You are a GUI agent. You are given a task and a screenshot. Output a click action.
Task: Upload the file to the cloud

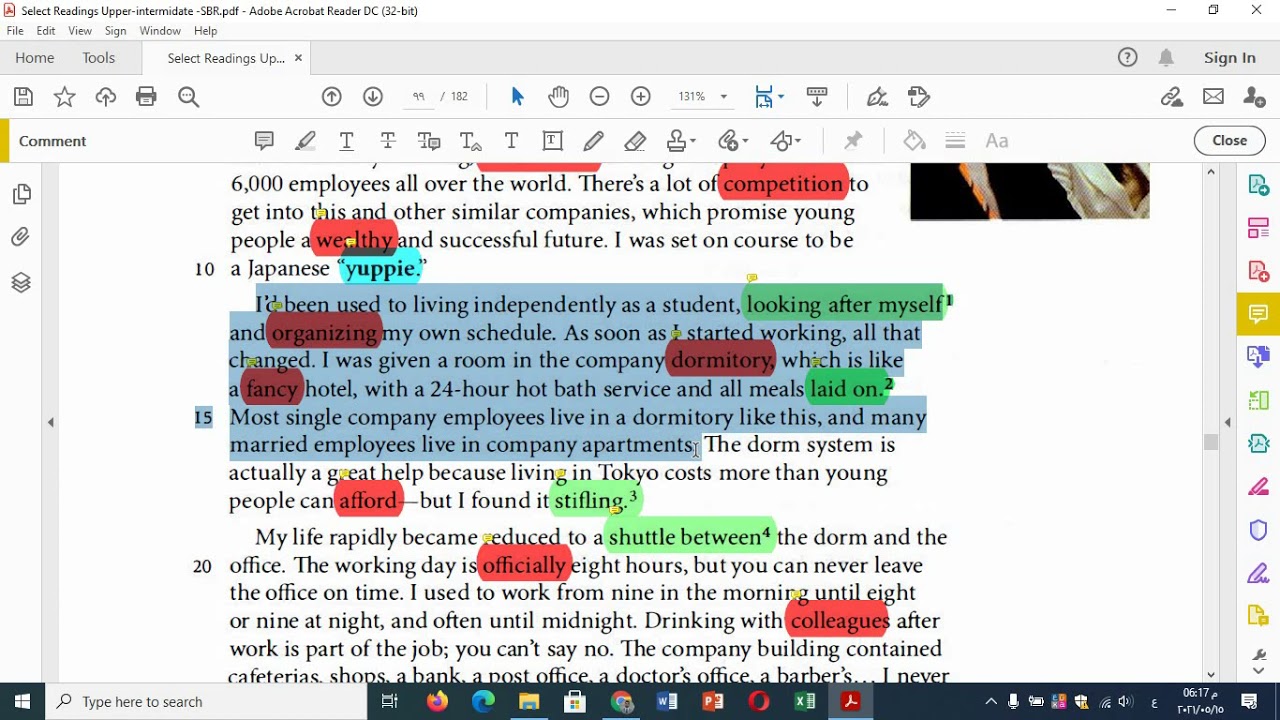(x=106, y=96)
